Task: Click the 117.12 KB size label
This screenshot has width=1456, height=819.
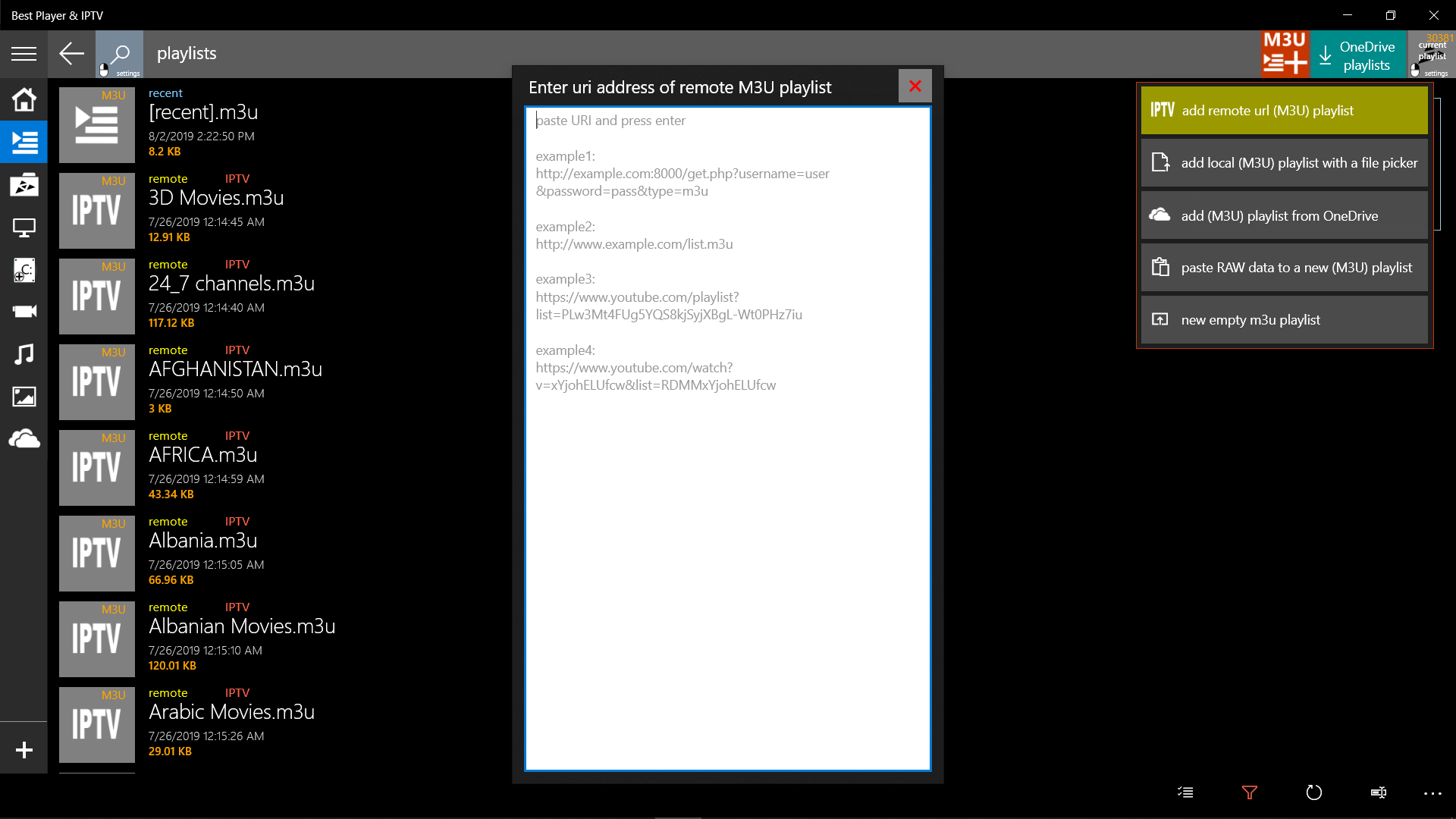Action: (x=171, y=323)
